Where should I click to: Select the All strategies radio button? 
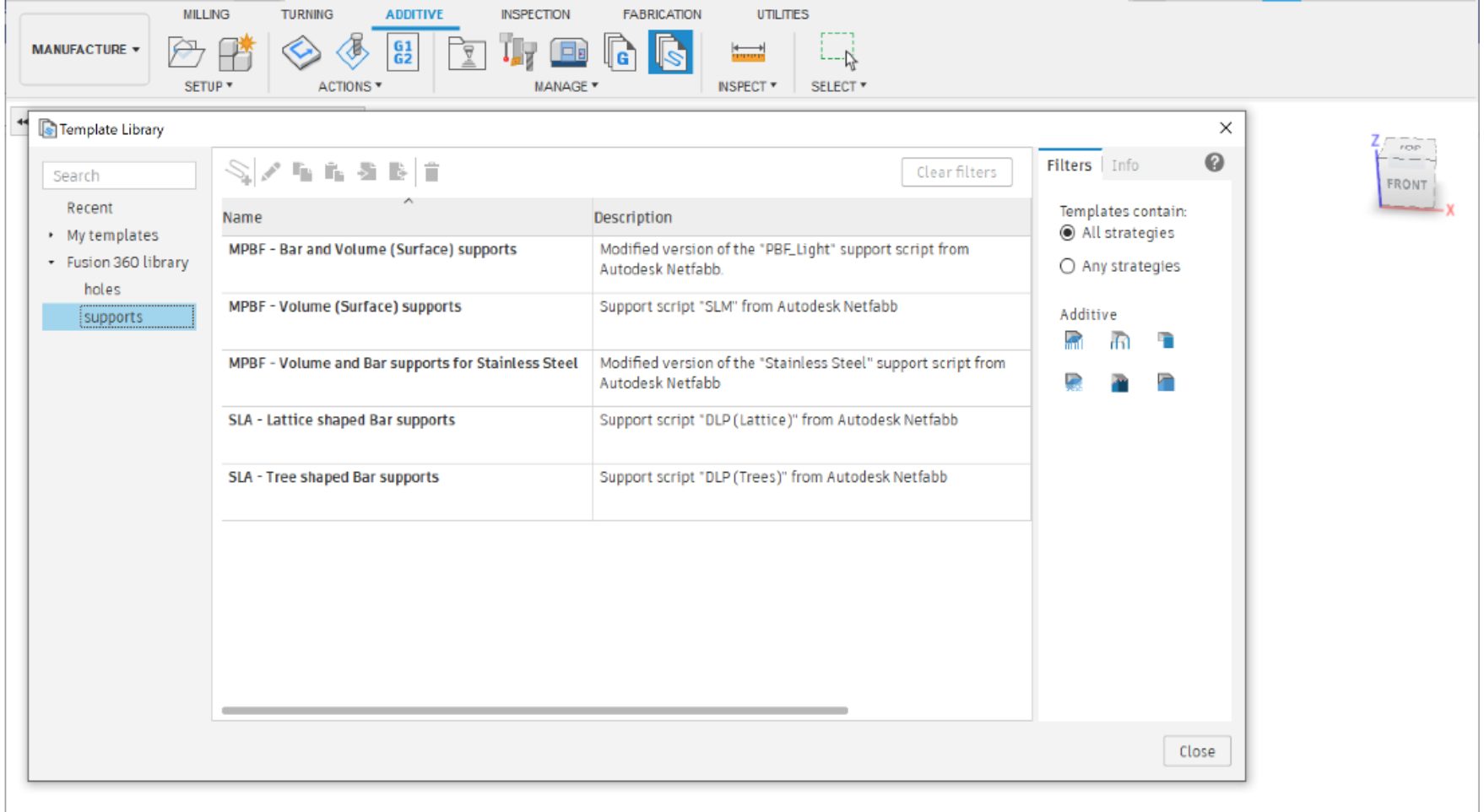point(1068,233)
